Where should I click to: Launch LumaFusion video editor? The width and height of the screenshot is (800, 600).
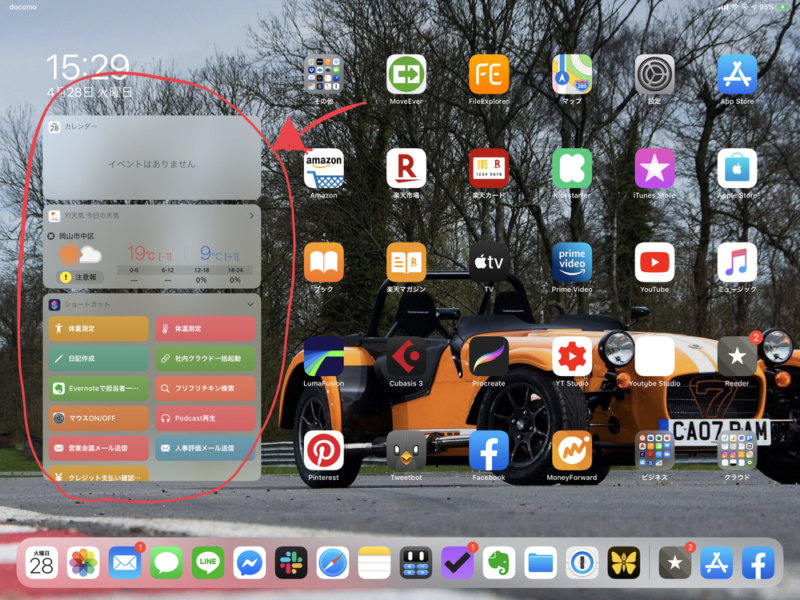pyautogui.click(x=323, y=356)
